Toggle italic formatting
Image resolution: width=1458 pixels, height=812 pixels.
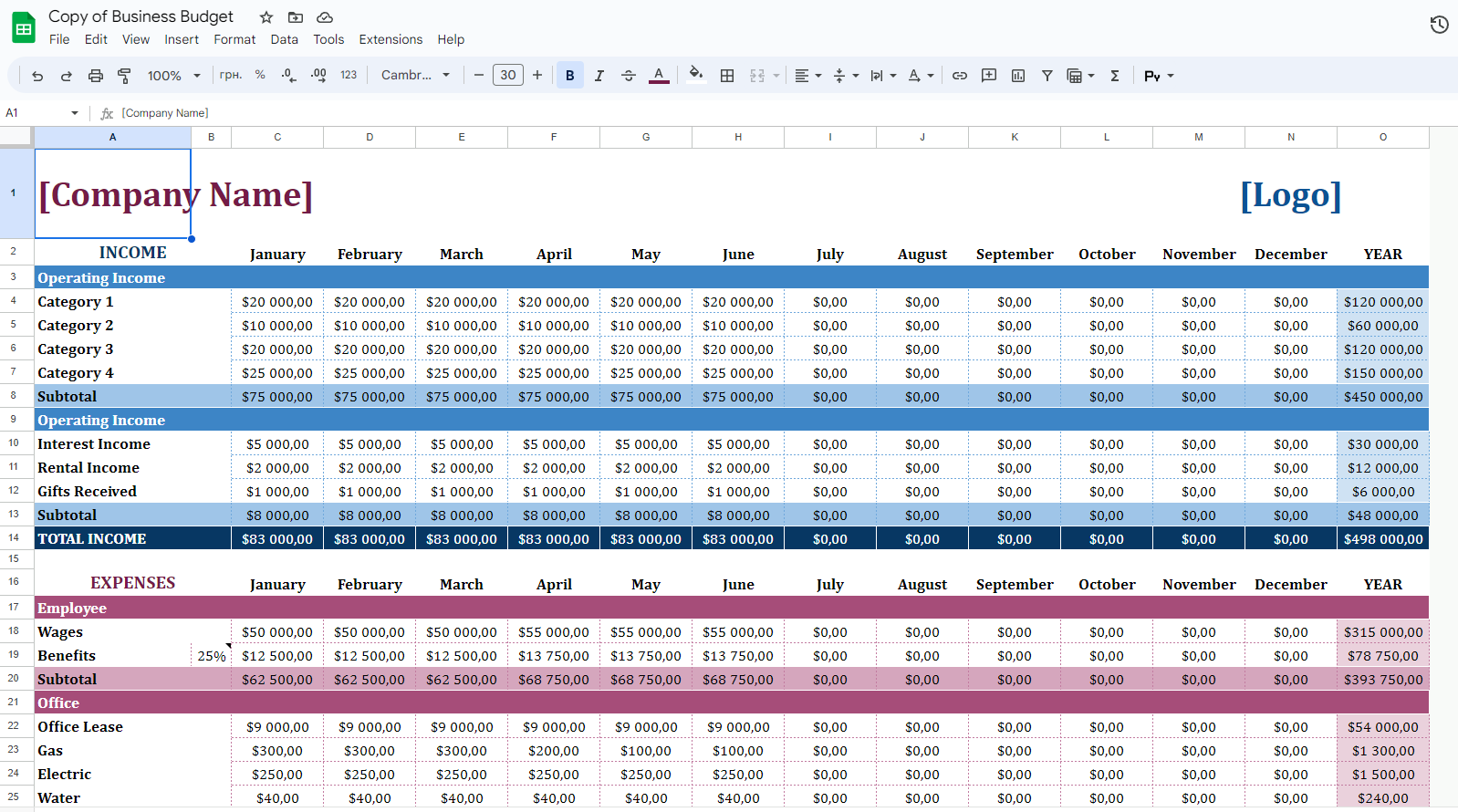coord(599,76)
